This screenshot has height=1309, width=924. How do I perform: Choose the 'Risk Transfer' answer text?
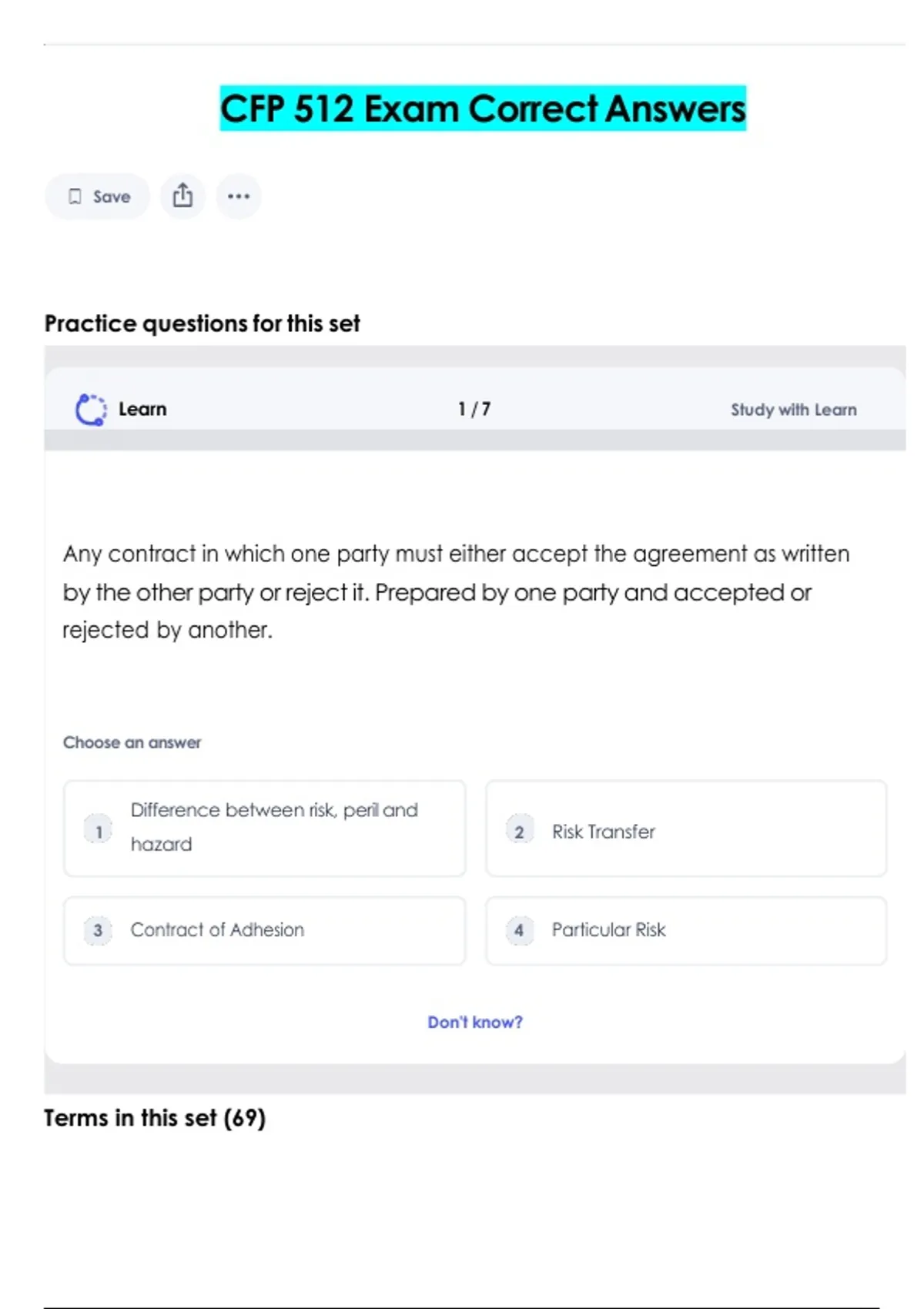[603, 832]
